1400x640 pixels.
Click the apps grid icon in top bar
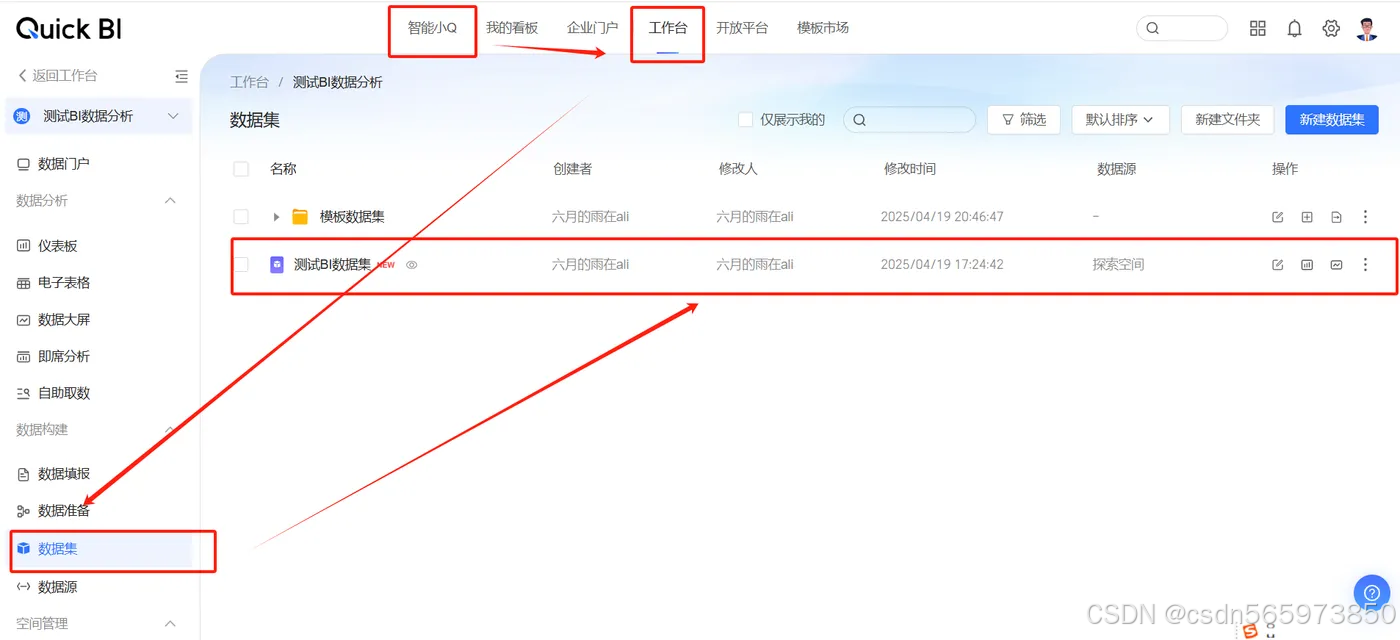click(x=1257, y=28)
